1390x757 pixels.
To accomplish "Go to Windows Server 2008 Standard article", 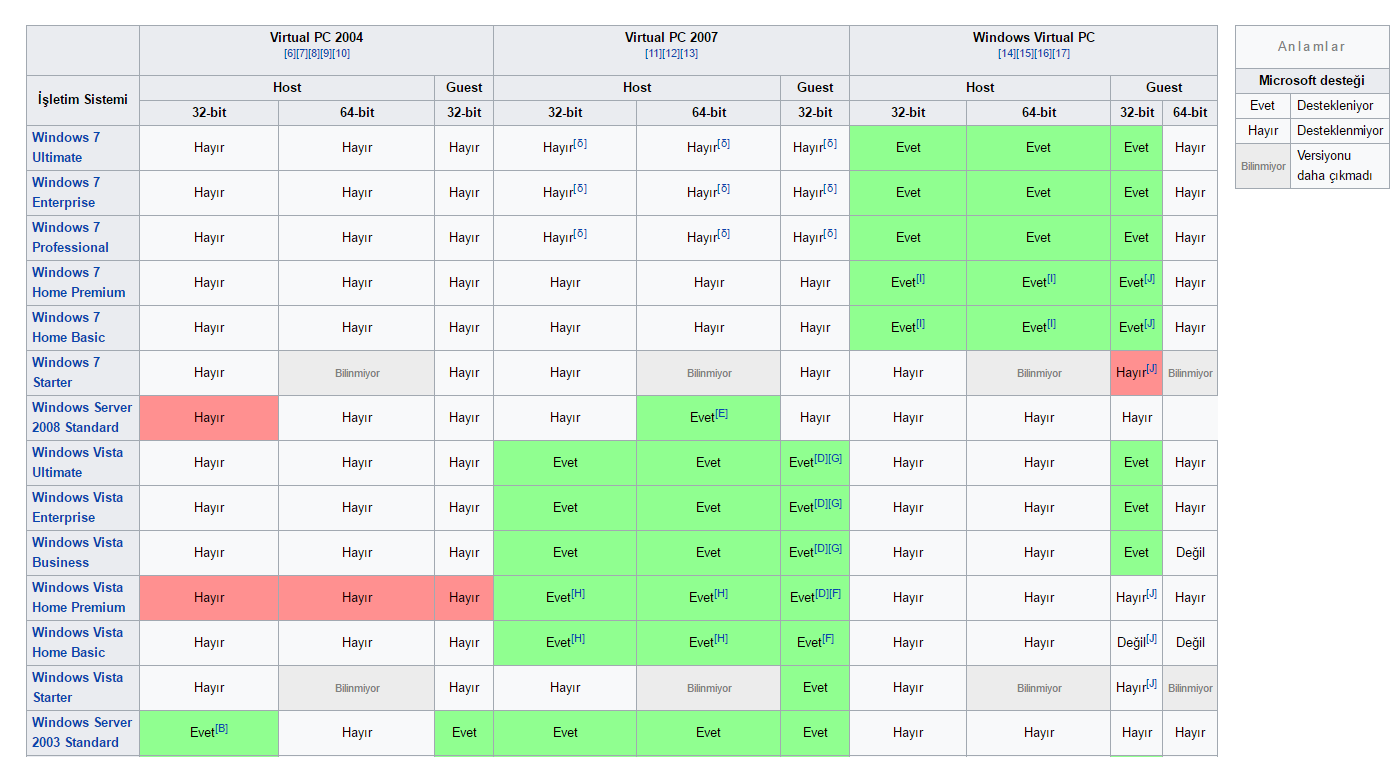I will 82,417.
